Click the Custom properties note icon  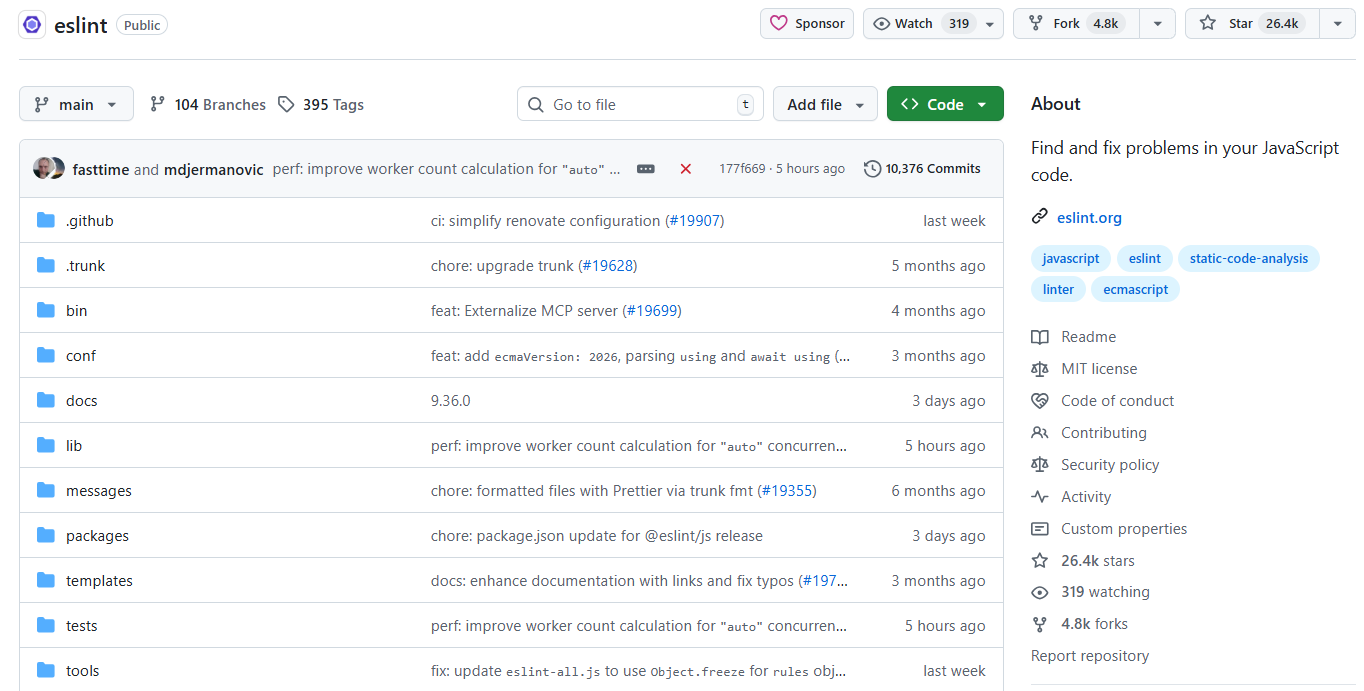[1040, 529]
